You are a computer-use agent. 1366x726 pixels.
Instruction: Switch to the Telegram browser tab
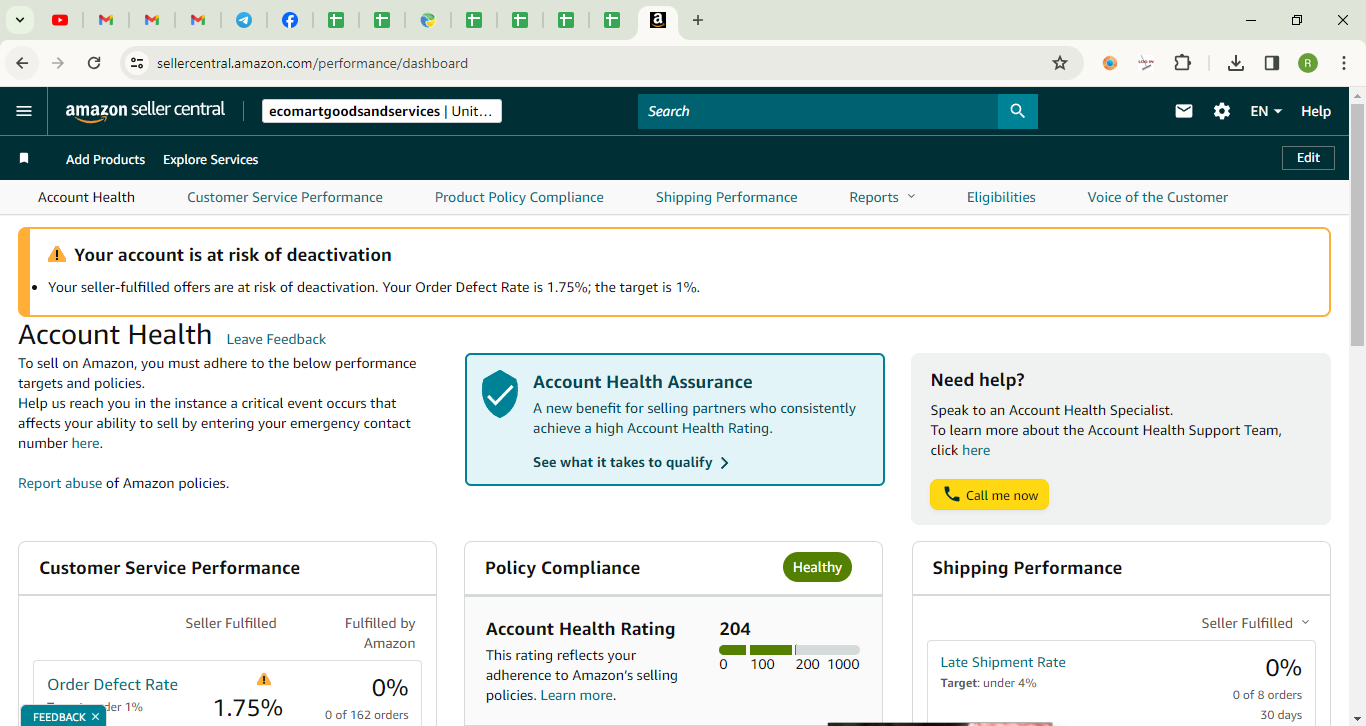click(244, 20)
